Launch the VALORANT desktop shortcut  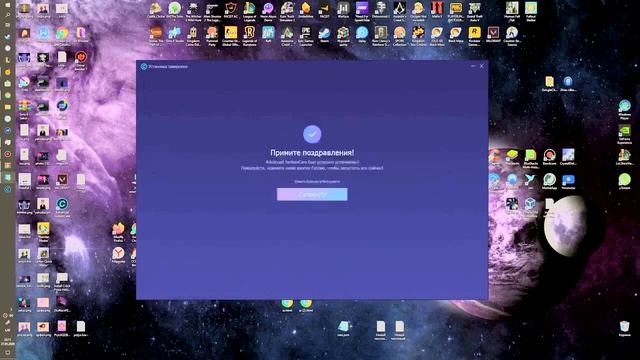[493, 35]
